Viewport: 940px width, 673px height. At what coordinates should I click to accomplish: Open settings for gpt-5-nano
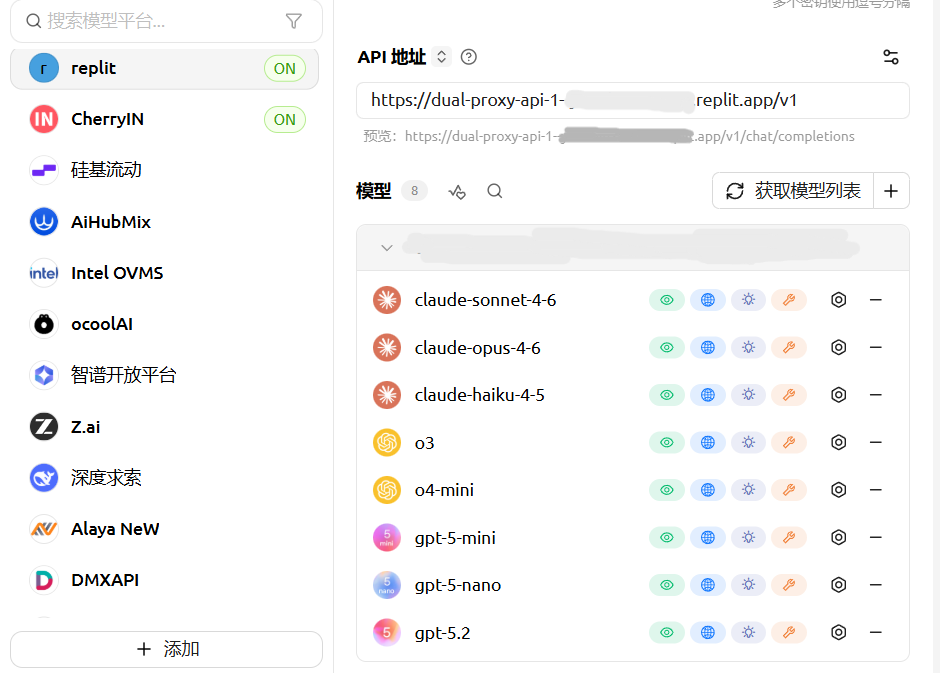pos(839,585)
